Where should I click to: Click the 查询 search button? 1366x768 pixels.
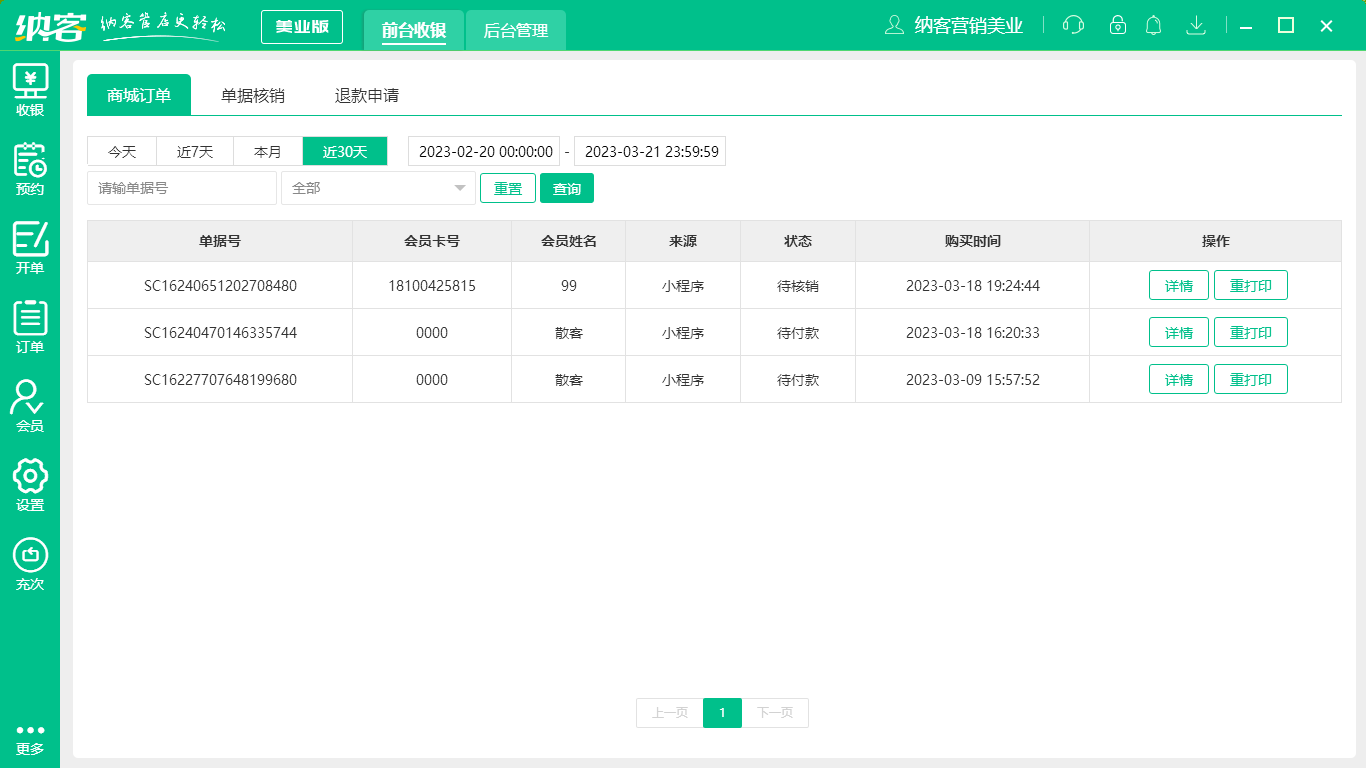click(x=567, y=188)
